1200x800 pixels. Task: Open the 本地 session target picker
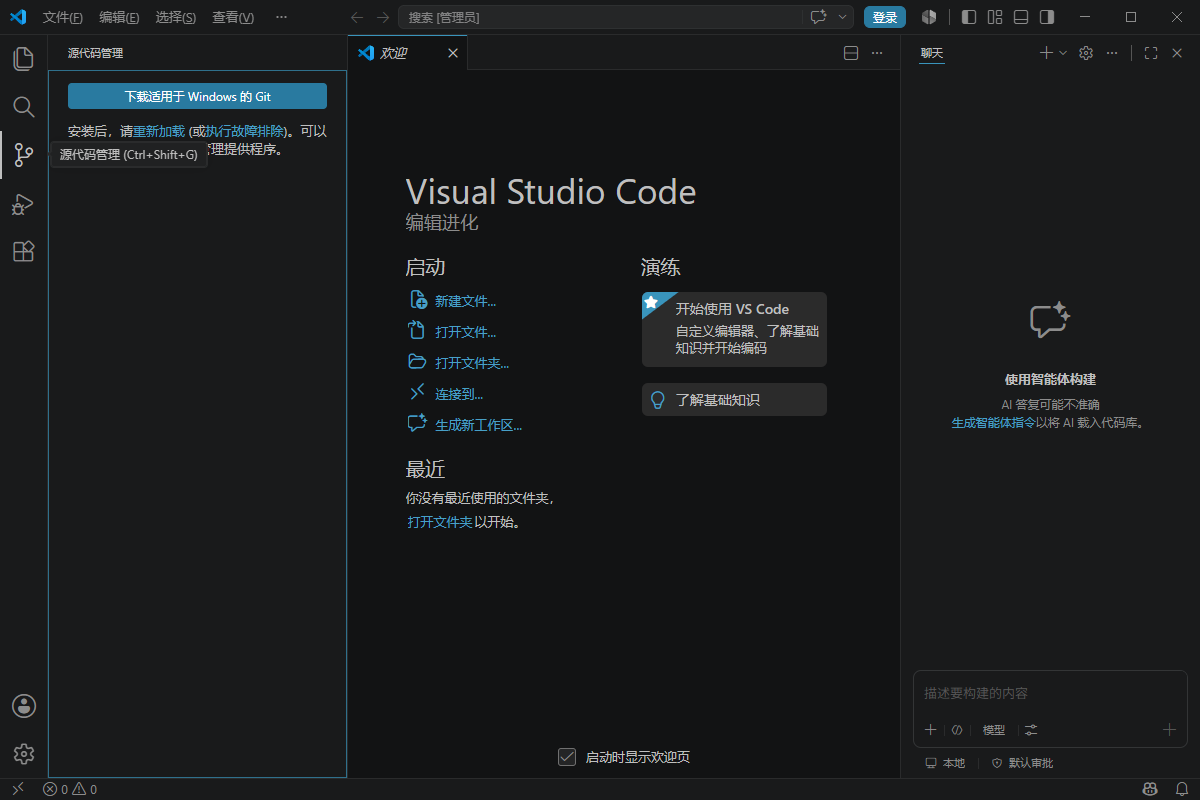945,763
